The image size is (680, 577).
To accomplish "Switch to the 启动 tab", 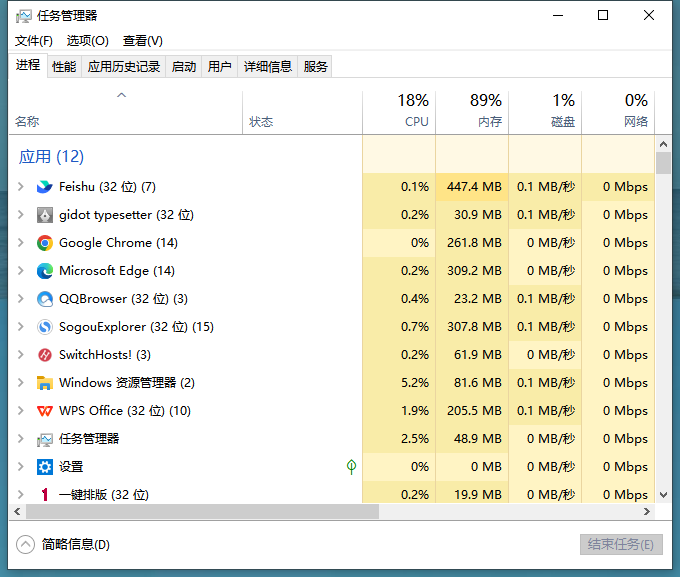I will coord(184,67).
